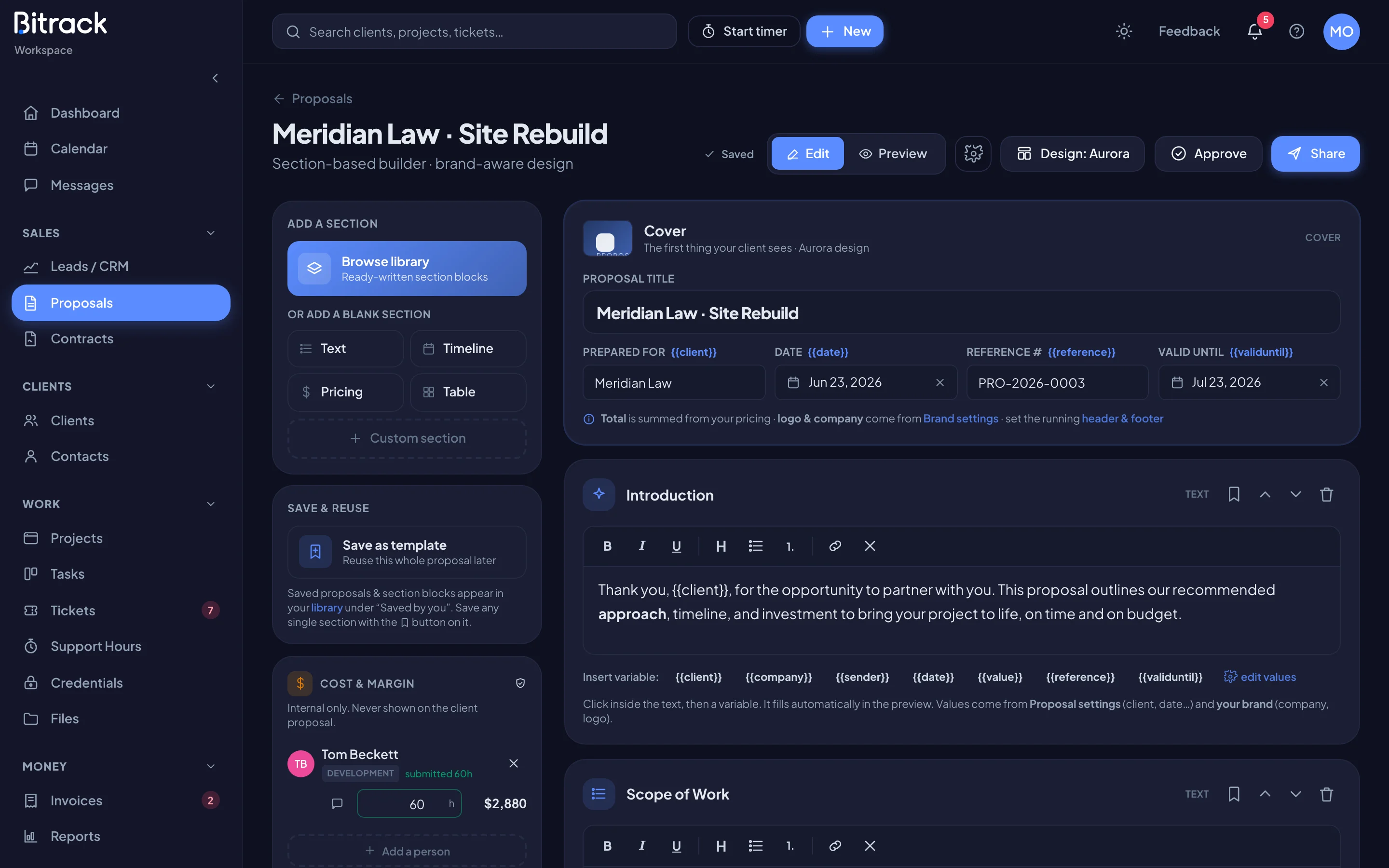Collapse the MONEY sidebar group

[211, 766]
